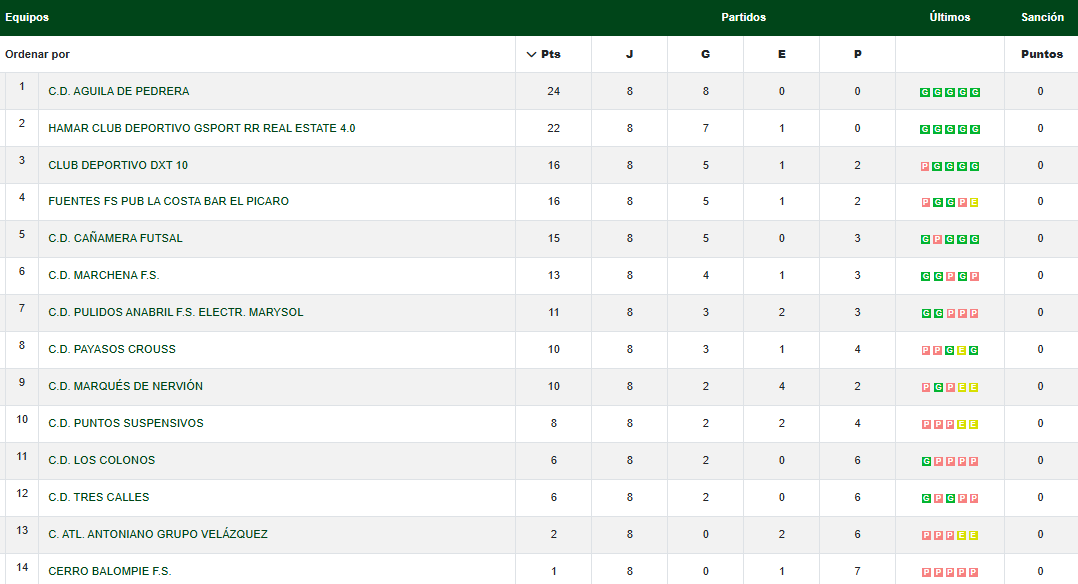Click the Puntos sanction column header
Screen dimensions: 1078x584
tap(1041, 54)
